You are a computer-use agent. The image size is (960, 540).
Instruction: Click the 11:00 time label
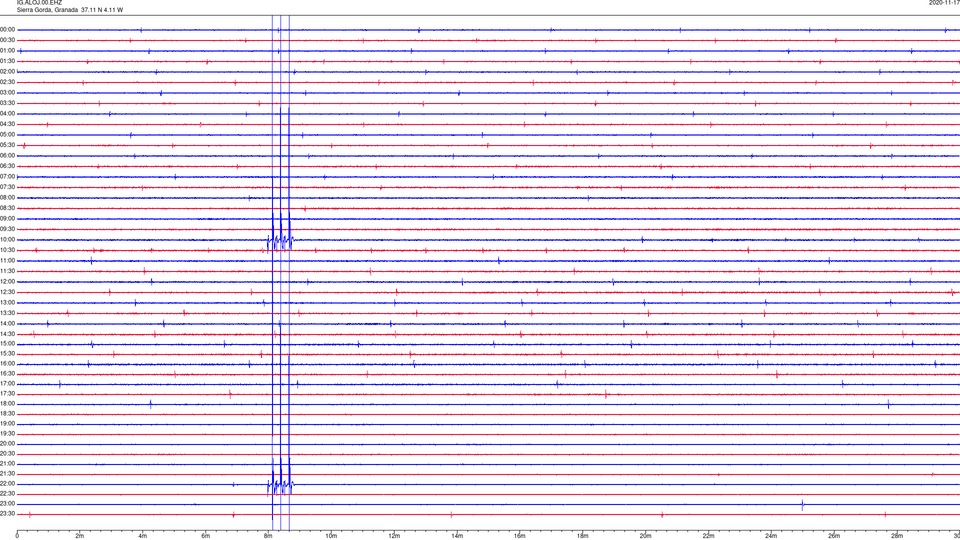click(7, 260)
